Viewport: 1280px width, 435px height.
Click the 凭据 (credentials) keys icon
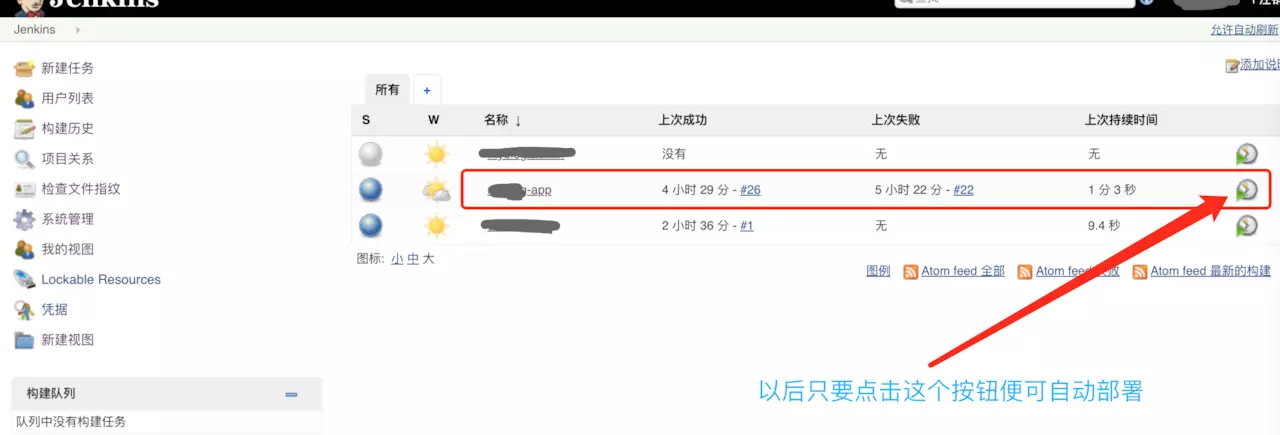[25, 309]
